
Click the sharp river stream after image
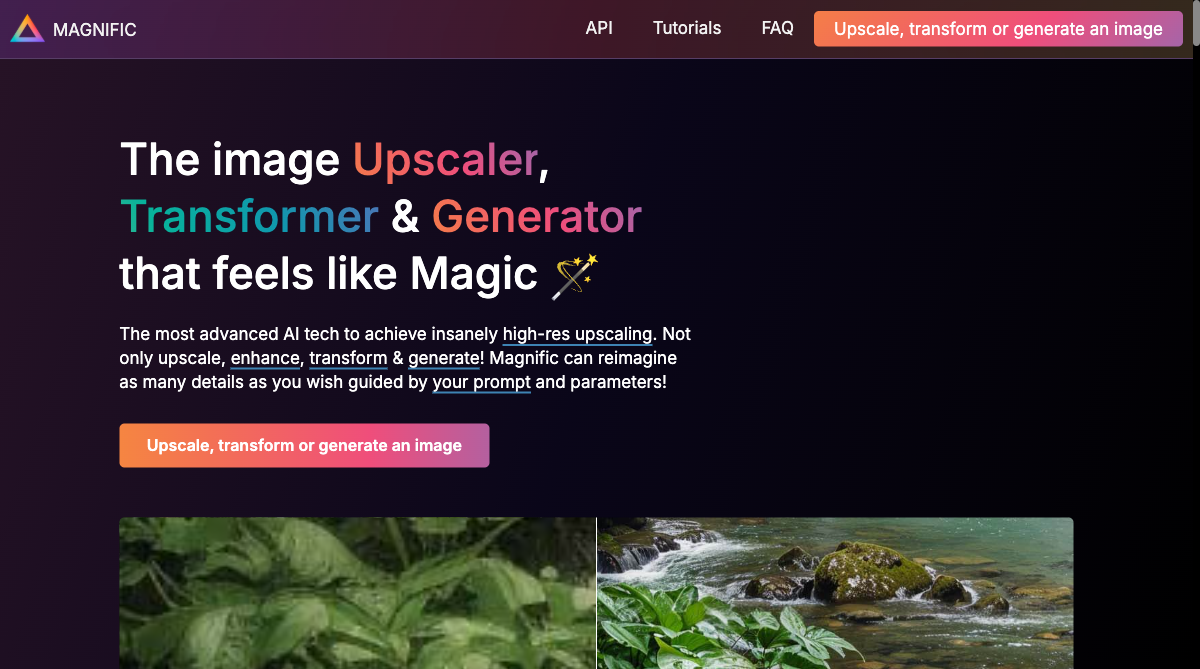[x=835, y=593]
